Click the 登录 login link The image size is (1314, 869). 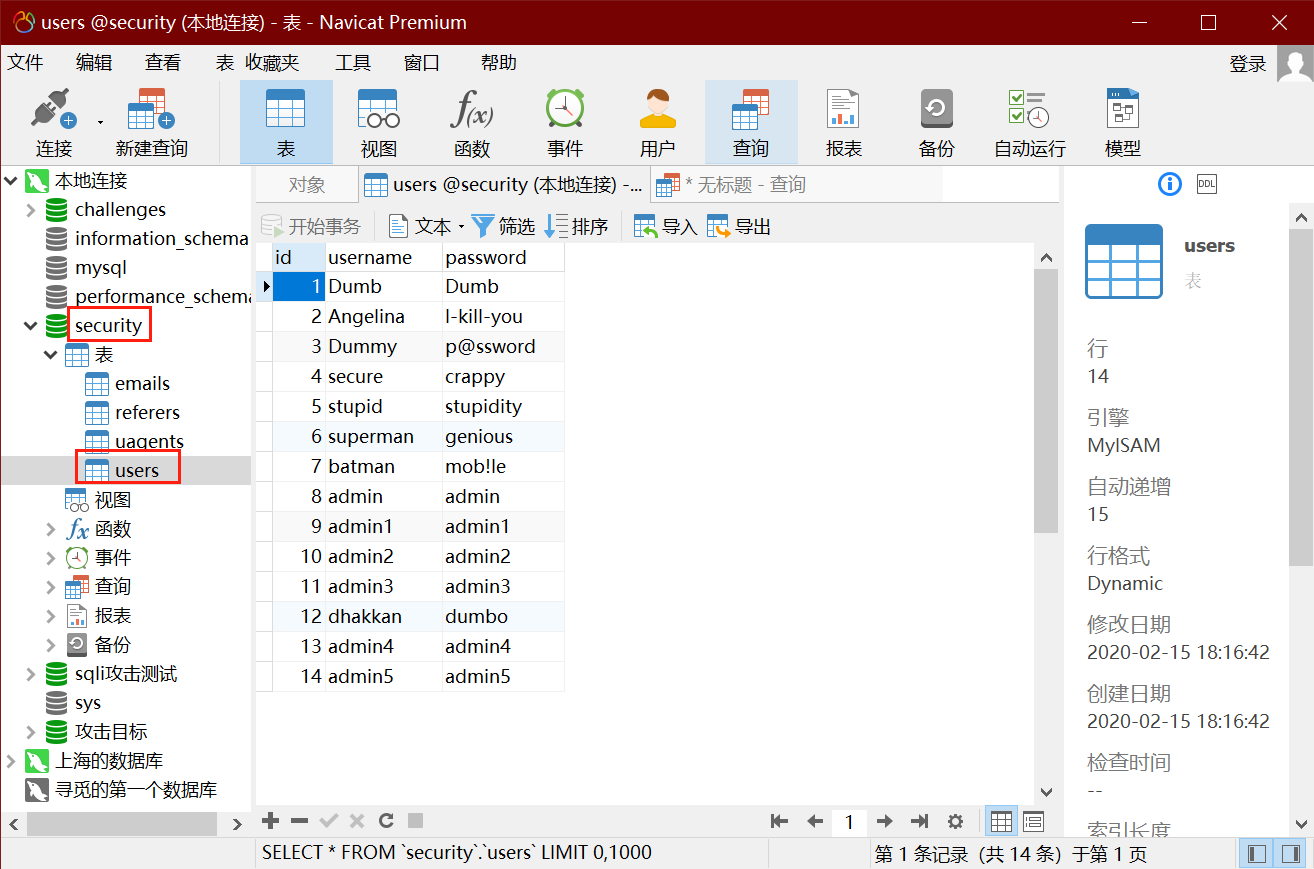coord(1248,64)
